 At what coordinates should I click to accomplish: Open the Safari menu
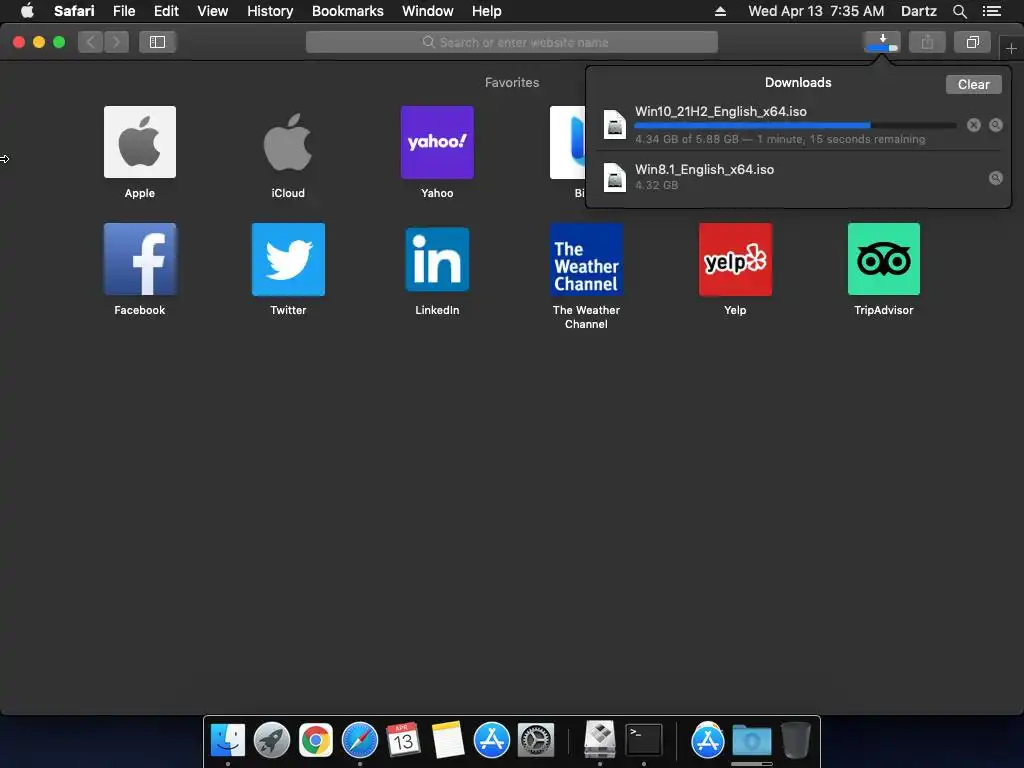[x=74, y=11]
